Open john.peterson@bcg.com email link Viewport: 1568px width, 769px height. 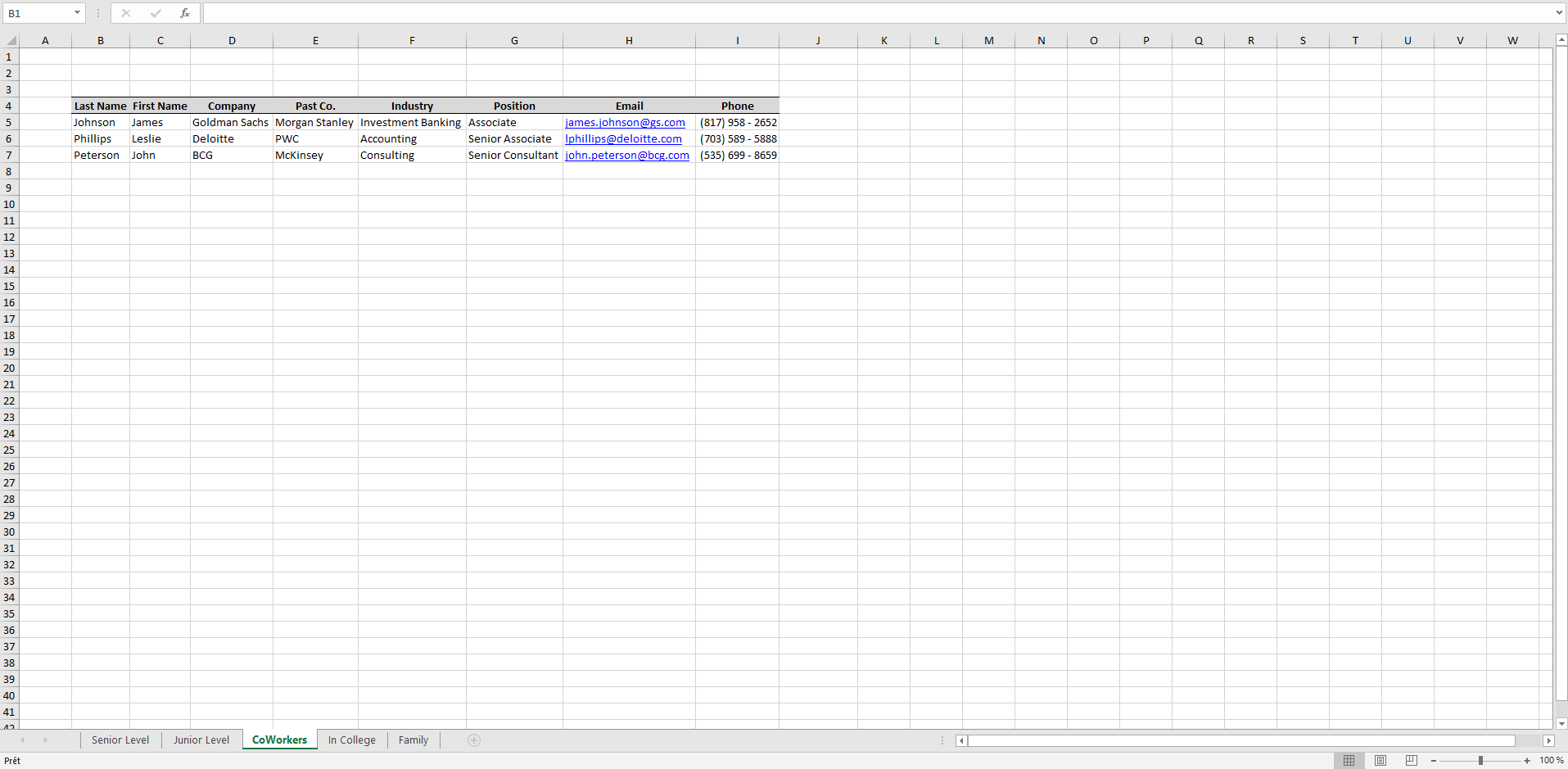[627, 156]
